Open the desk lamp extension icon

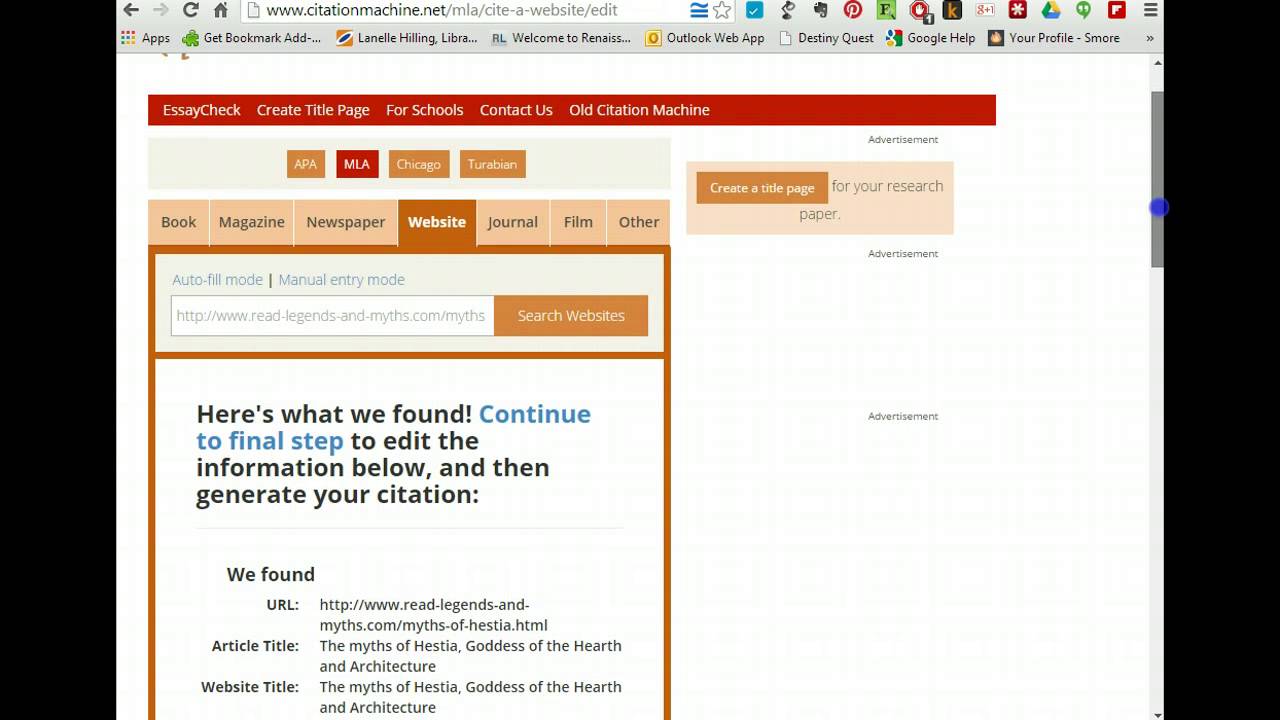(788, 10)
